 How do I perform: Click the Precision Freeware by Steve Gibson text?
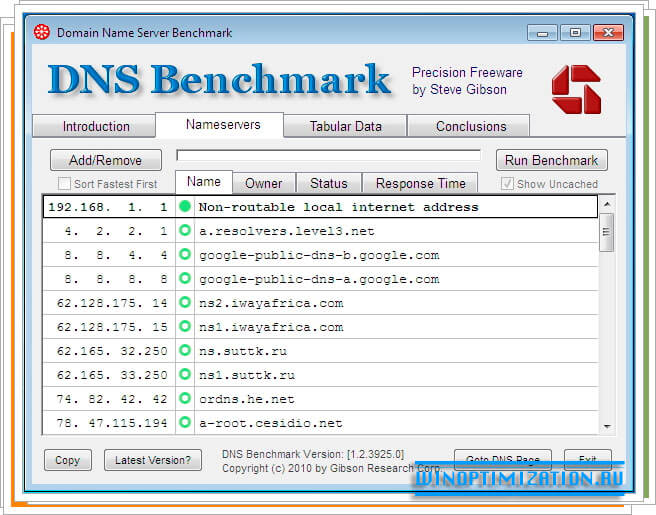(467, 81)
